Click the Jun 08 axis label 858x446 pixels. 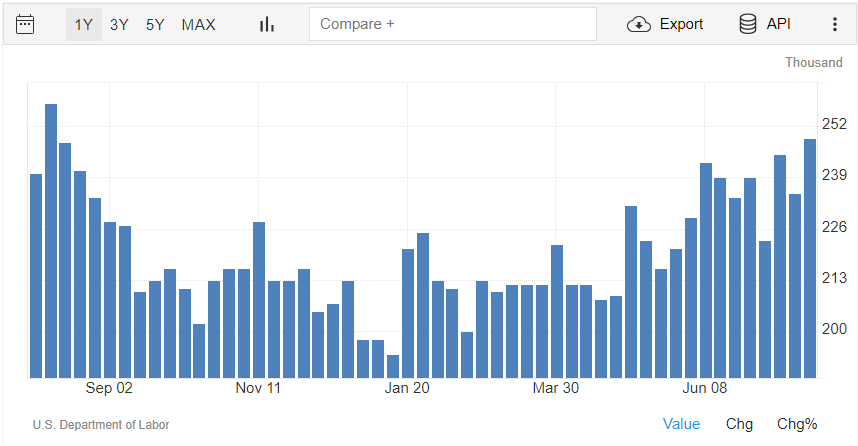(704, 388)
